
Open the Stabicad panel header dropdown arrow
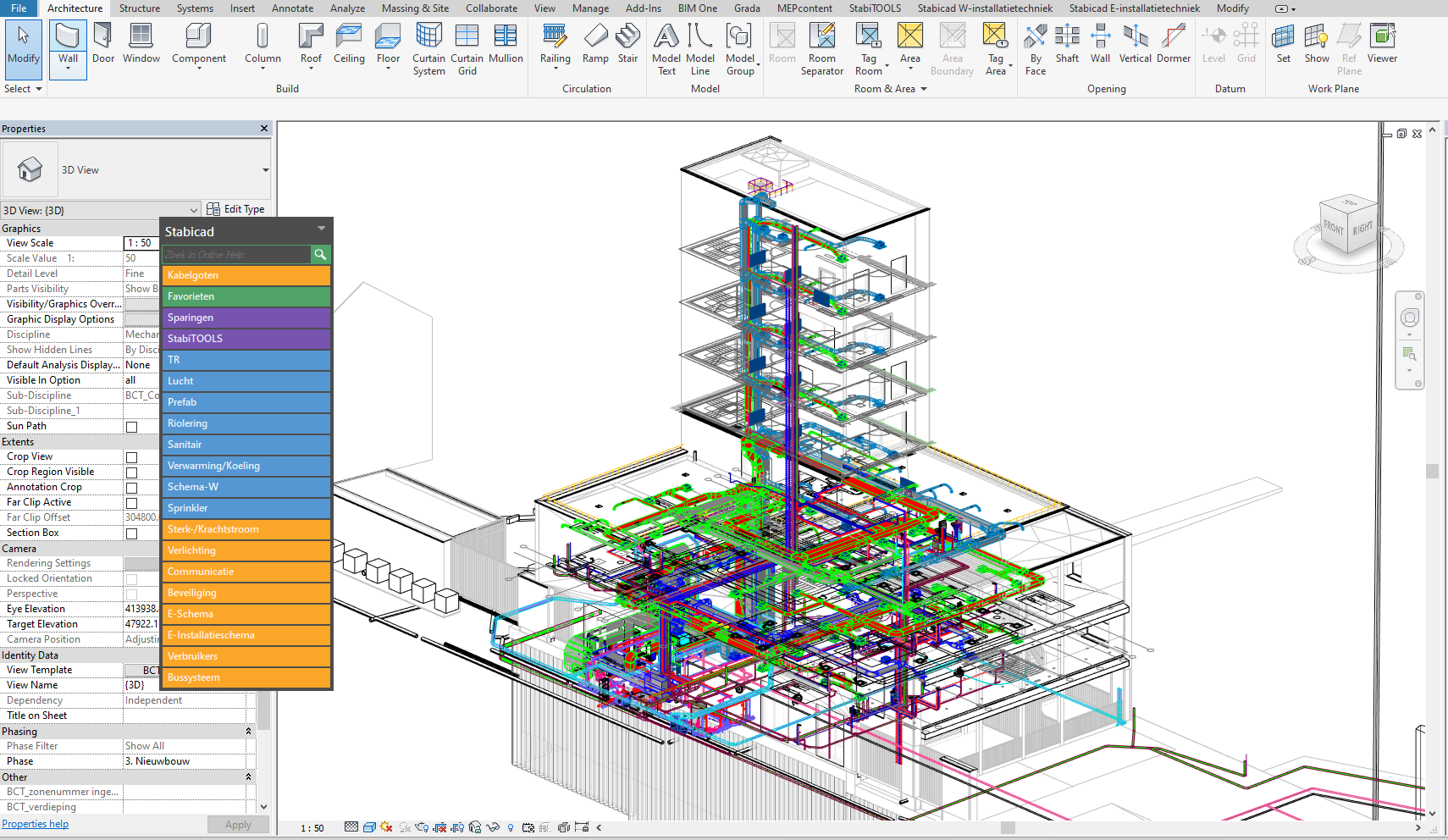(x=321, y=229)
